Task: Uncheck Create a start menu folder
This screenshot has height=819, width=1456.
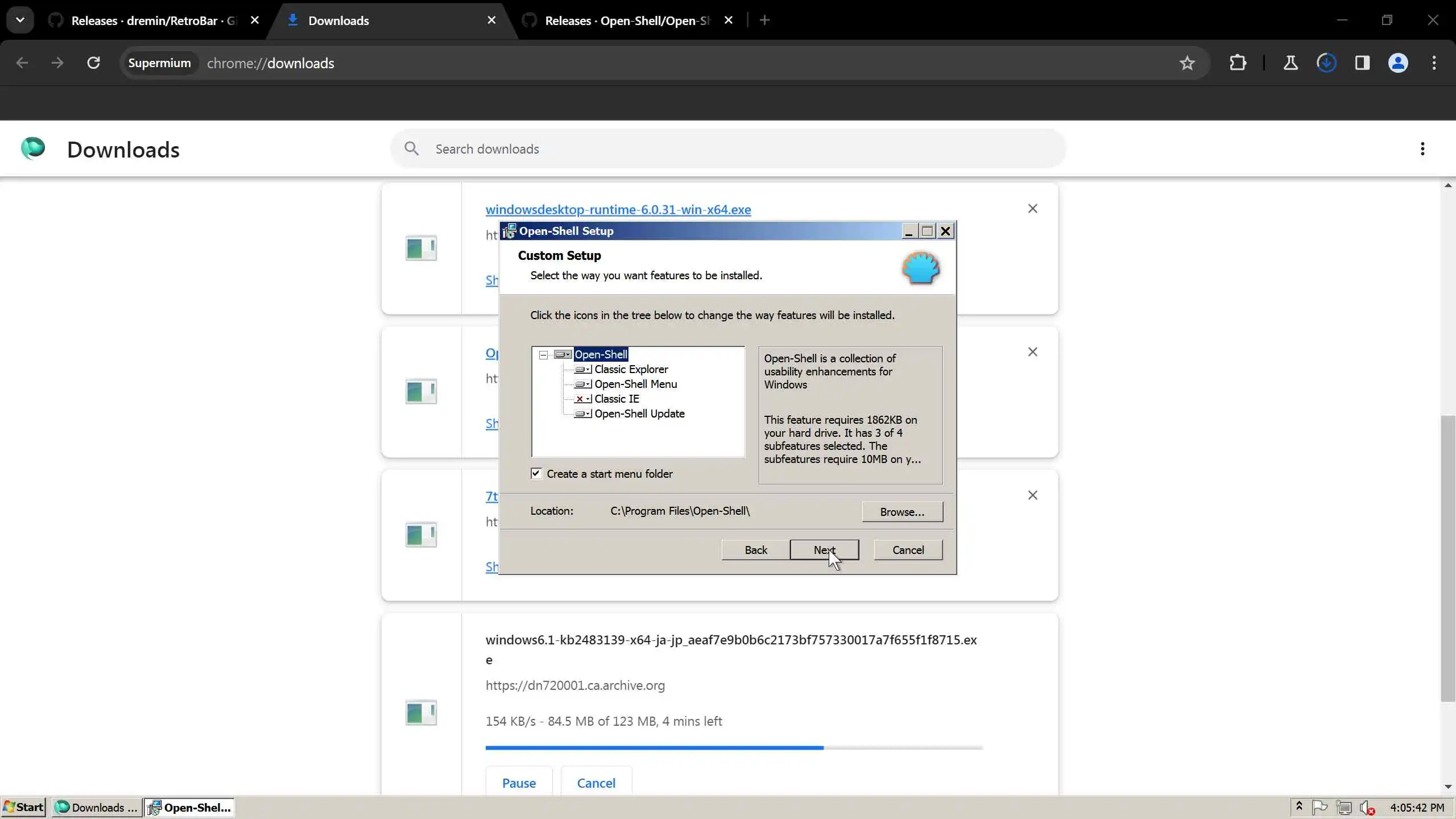Action: [x=536, y=473]
